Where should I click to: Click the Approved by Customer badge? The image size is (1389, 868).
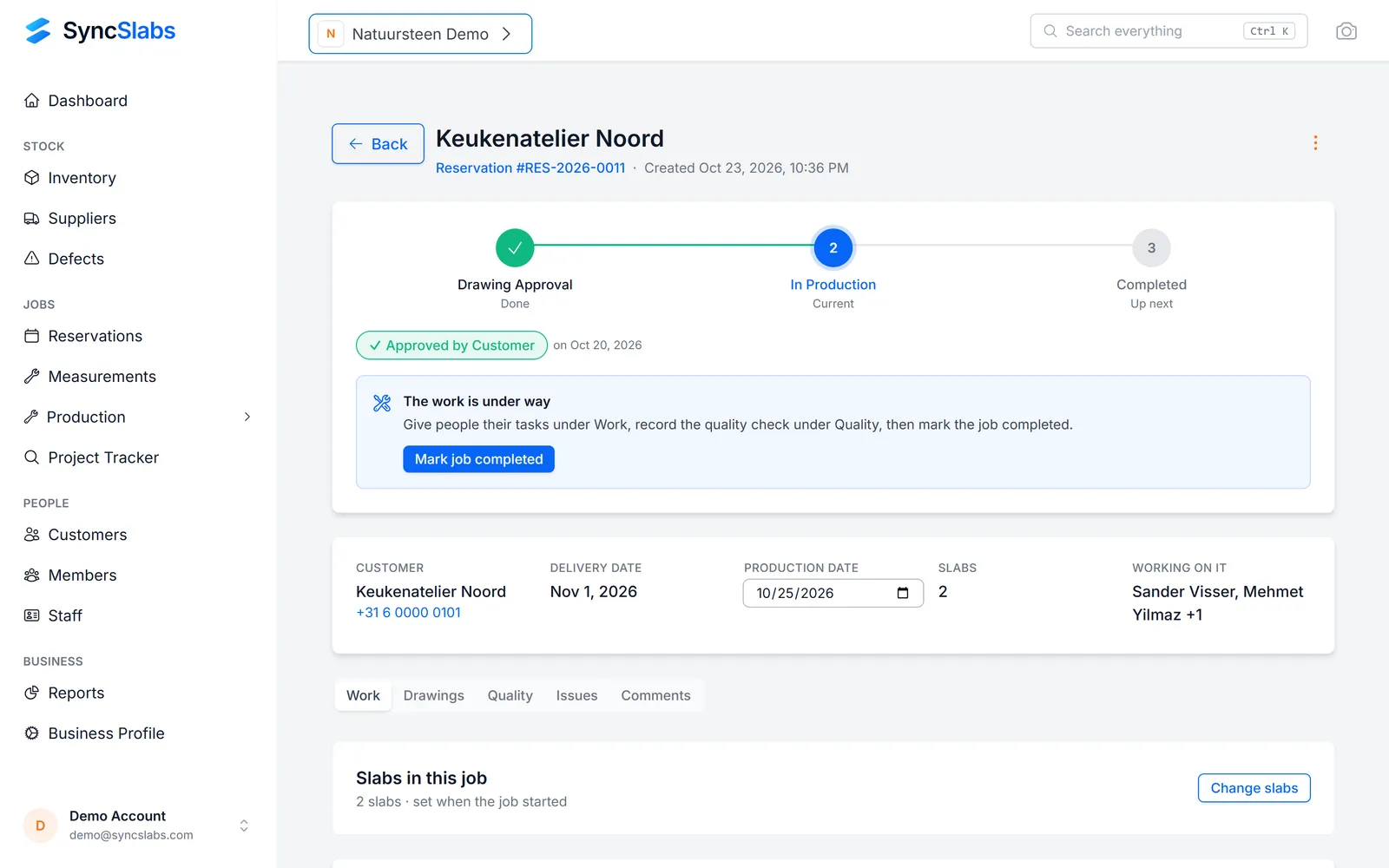click(451, 345)
